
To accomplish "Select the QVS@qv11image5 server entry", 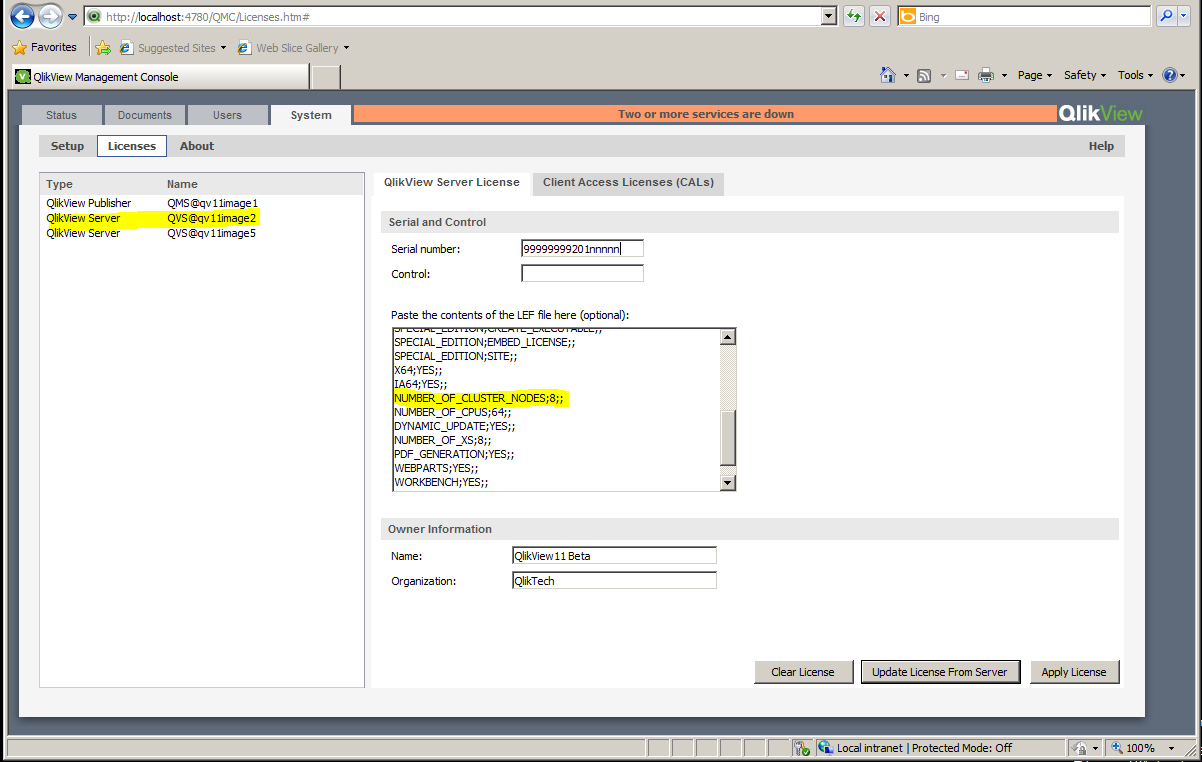I will pos(211,233).
